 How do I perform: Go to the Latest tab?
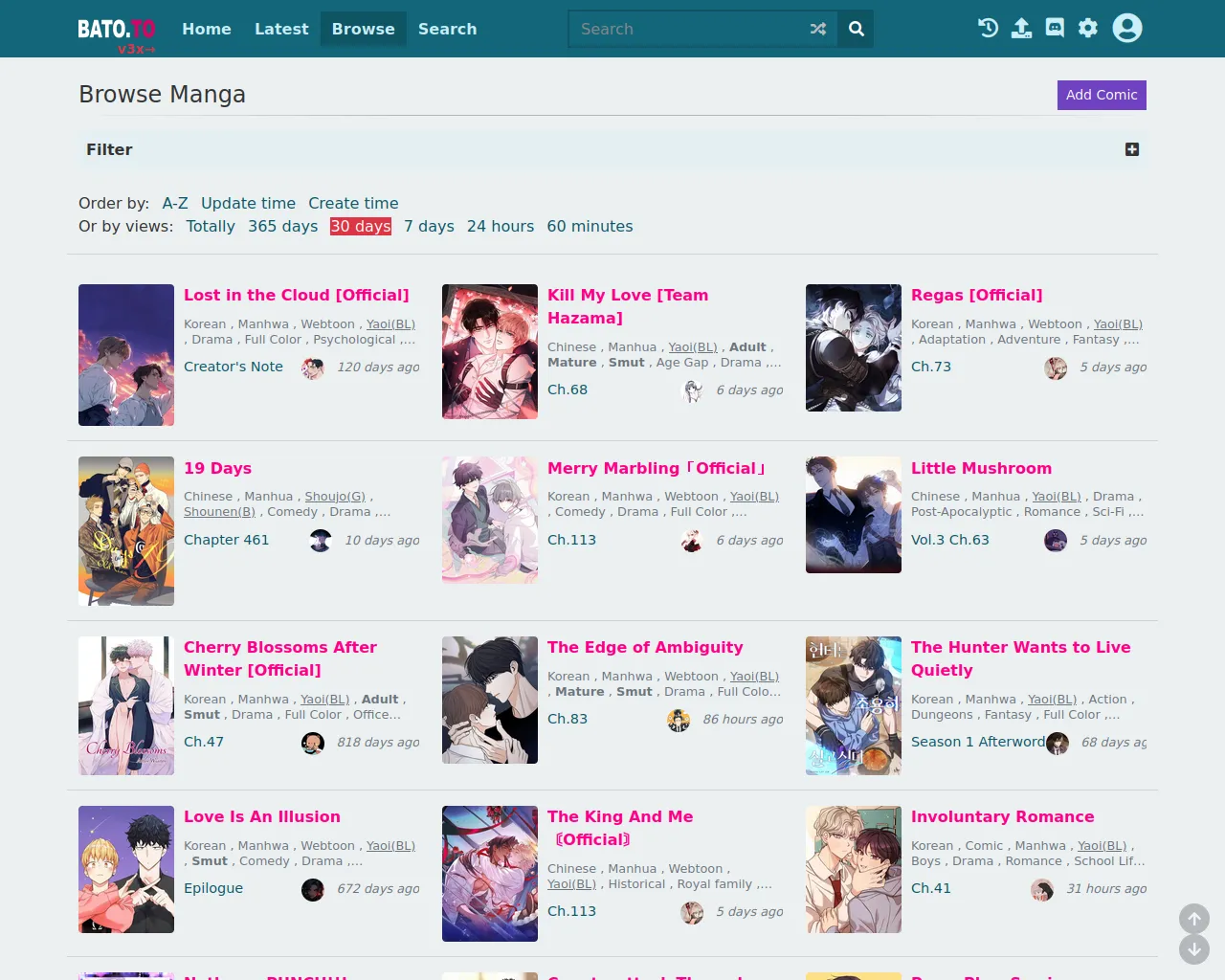click(281, 29)
